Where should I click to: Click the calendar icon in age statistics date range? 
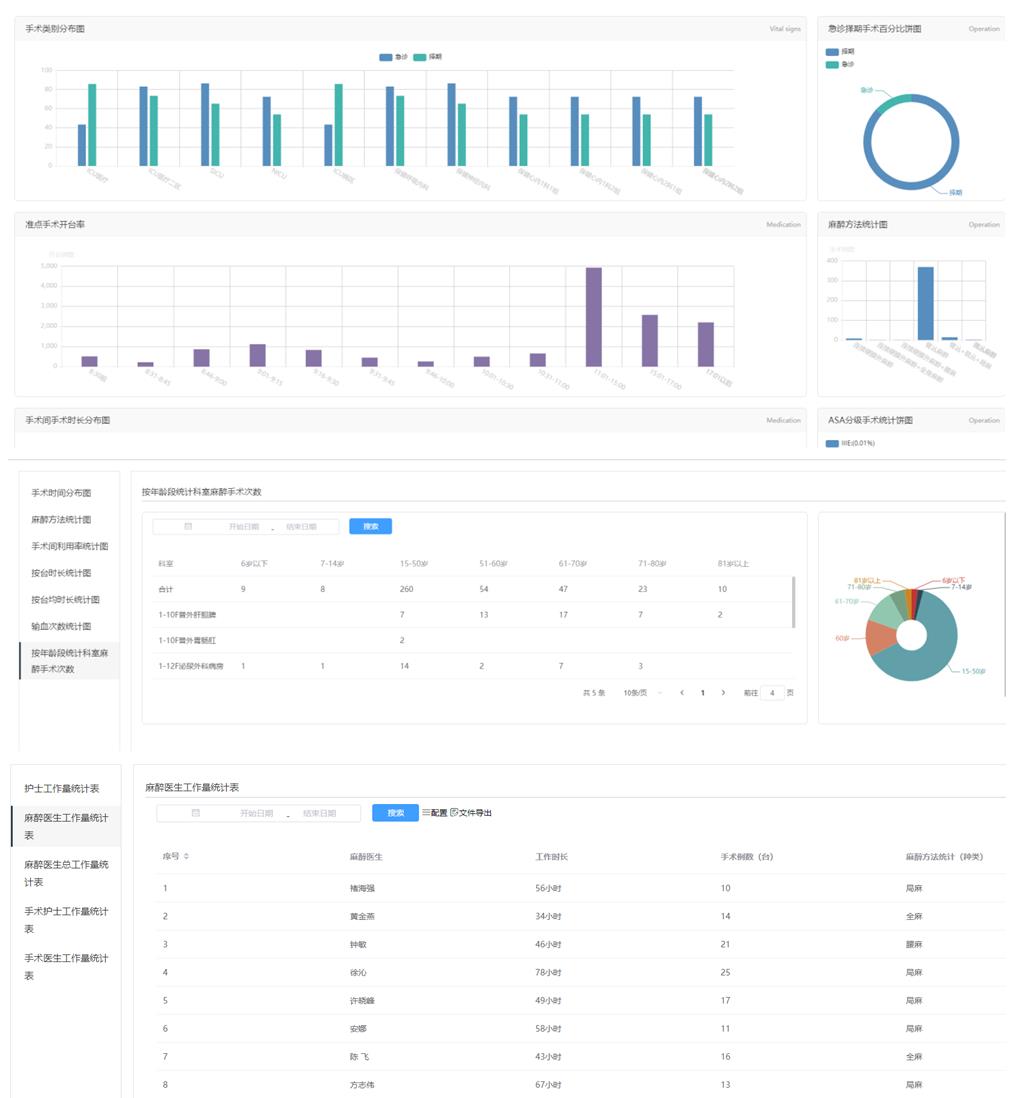tap(188, 526)
